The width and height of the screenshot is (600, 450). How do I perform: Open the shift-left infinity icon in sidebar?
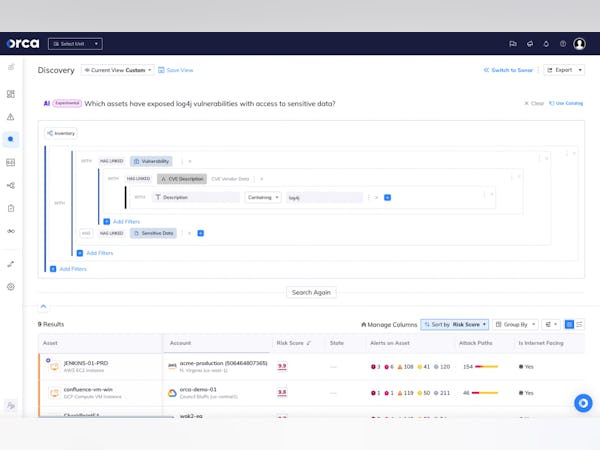11,231
